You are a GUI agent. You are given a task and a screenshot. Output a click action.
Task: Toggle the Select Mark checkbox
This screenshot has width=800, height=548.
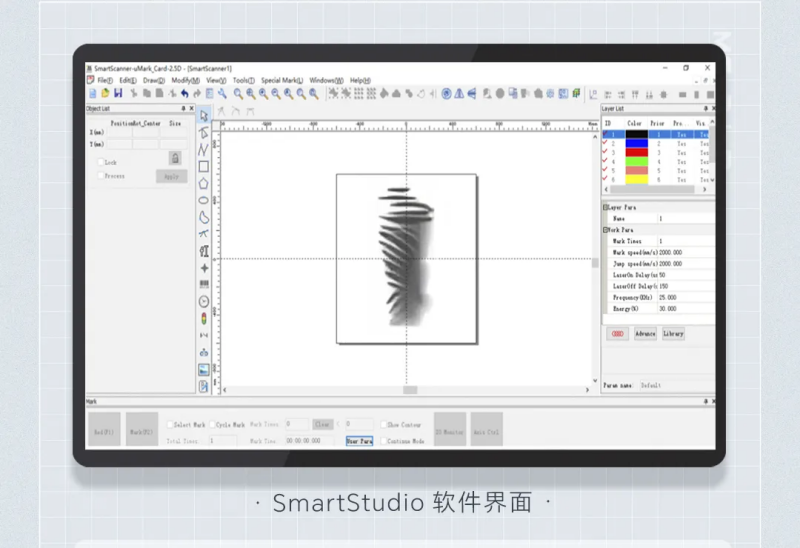(170, 424)
